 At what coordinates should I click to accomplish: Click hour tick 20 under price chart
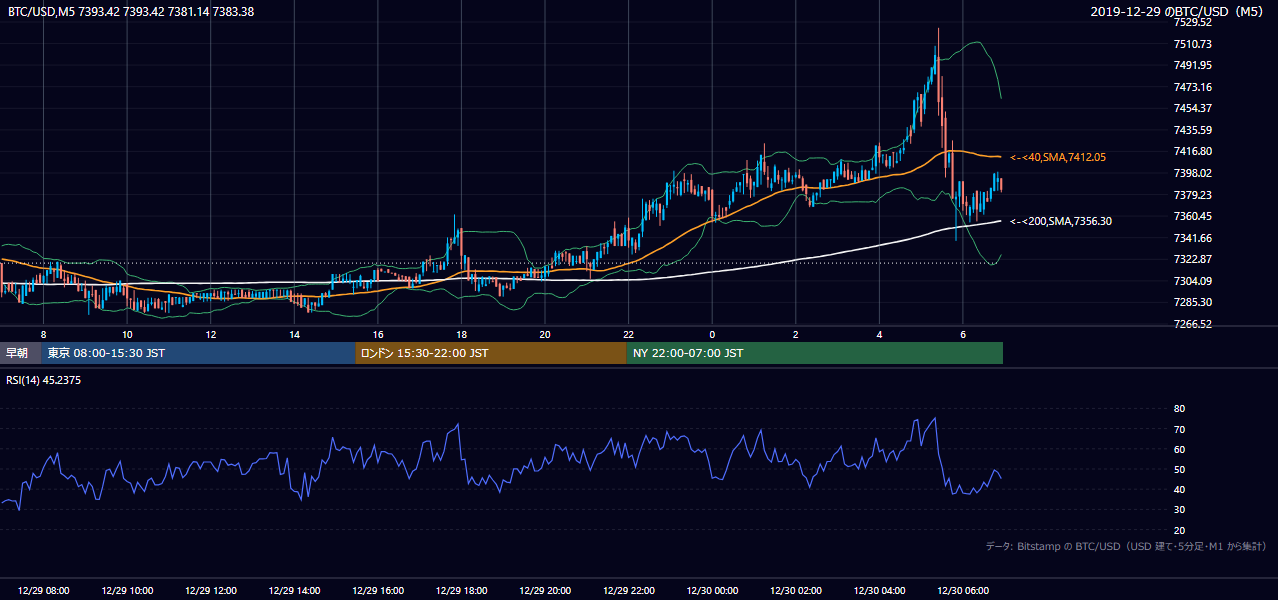[545, 334]
